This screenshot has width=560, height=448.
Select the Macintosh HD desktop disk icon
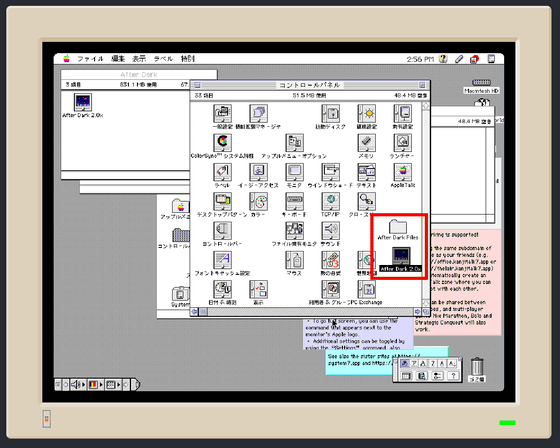pos(481,83)
